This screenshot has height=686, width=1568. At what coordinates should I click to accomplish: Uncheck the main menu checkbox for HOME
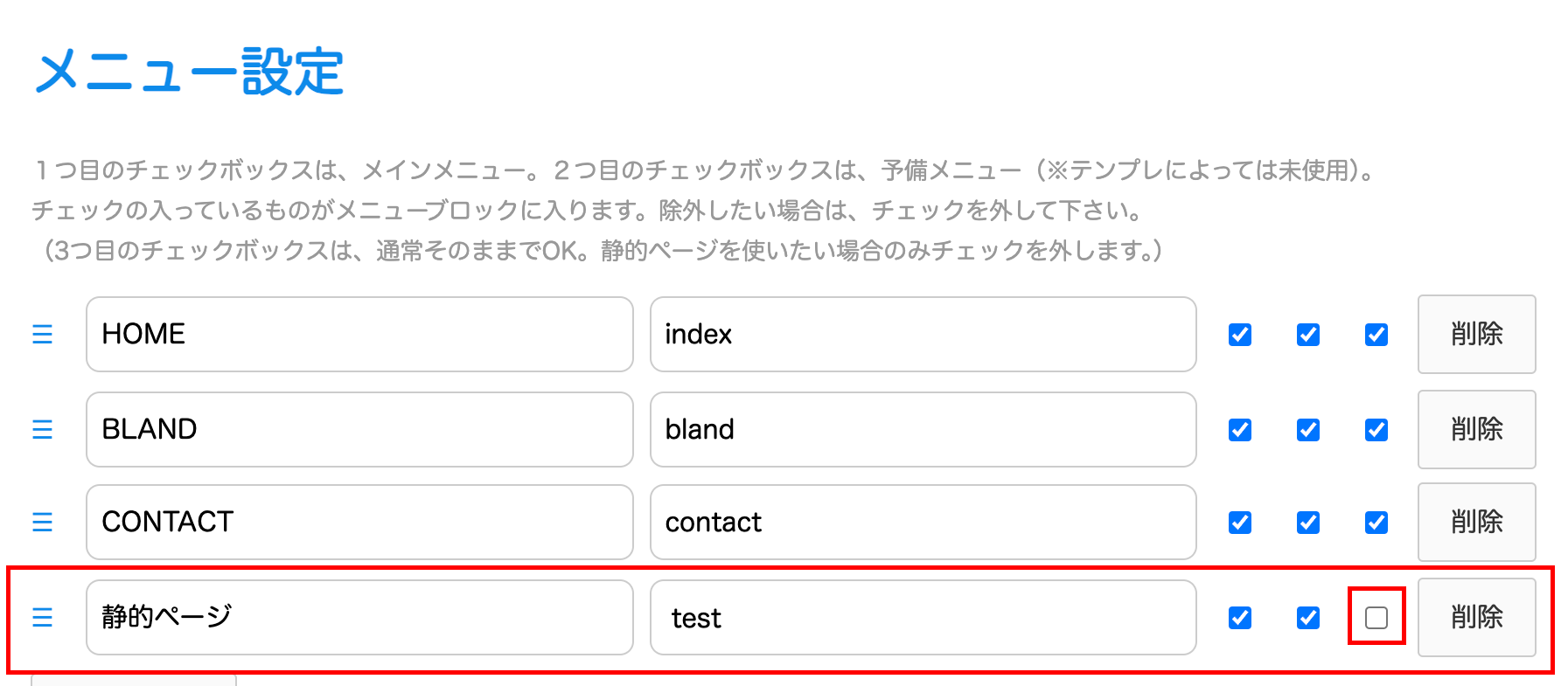[1239, 335]
